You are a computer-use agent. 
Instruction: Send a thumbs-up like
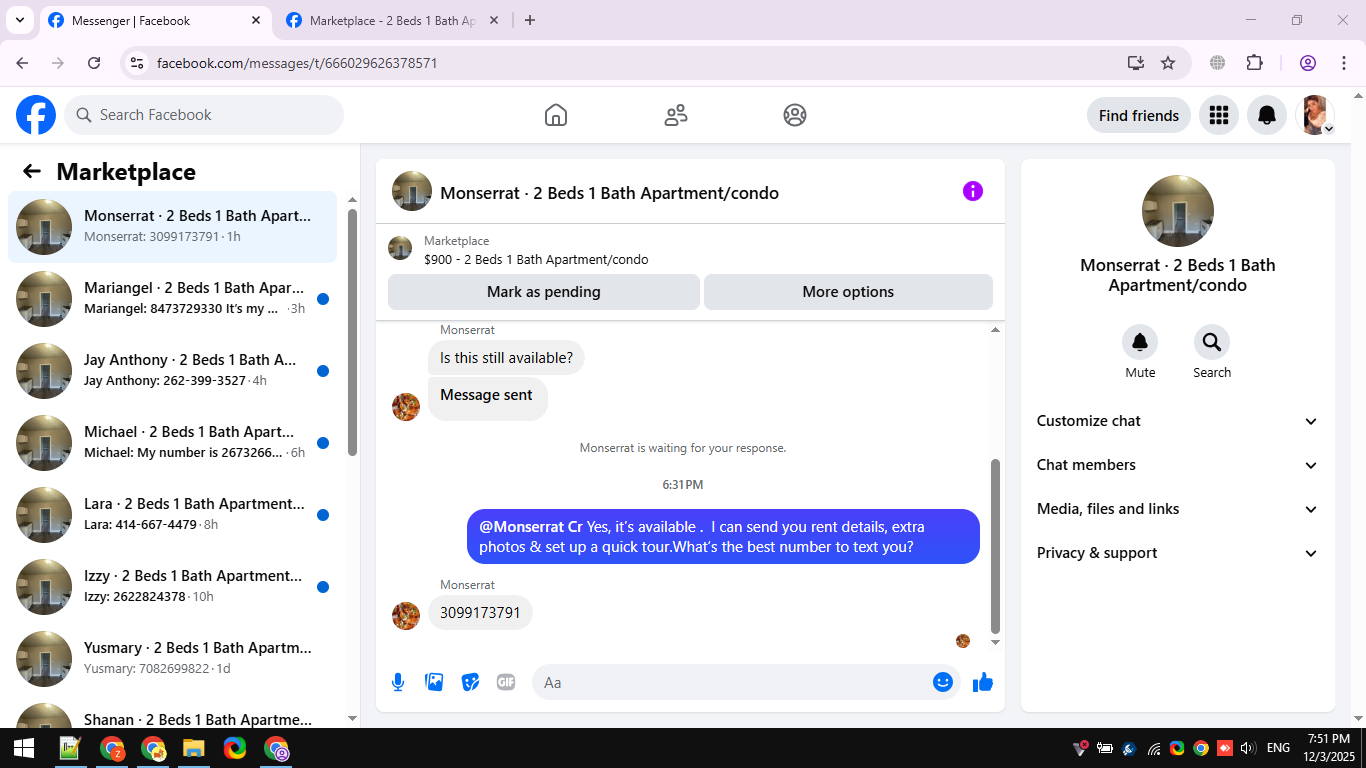pyautogui.click(x=983, y=682)
